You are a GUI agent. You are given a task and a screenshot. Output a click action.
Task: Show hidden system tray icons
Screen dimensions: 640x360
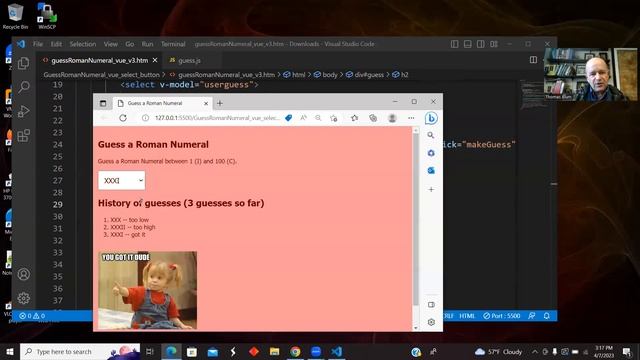pyautogui.click(x=535, y=351)
